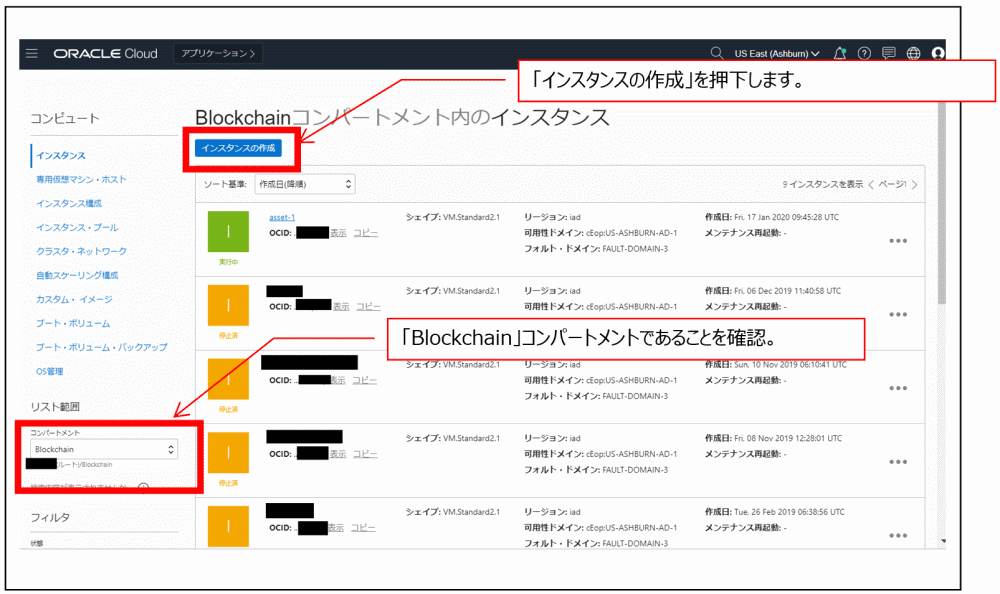
Task: Open ブート・ボリューム in sidebar
Action: click(73, 323)
